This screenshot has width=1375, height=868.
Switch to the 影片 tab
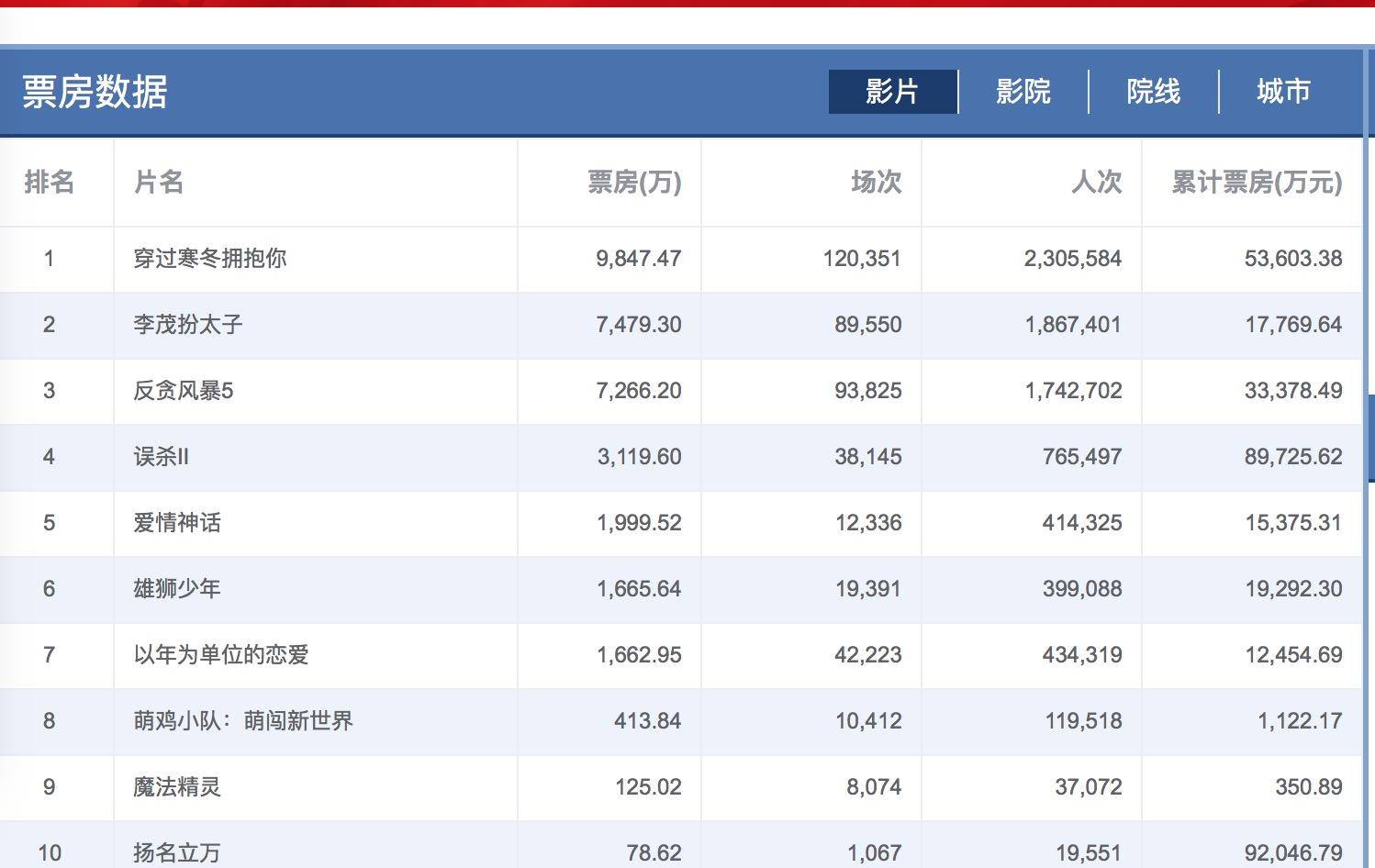tap(892, 92)
